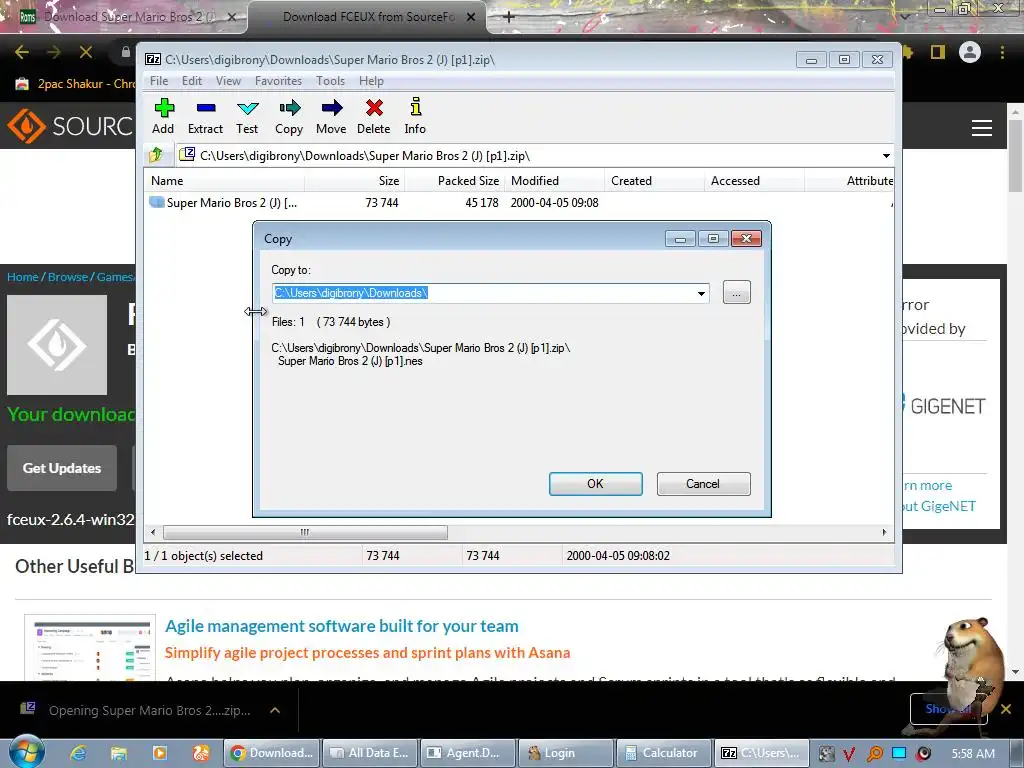Open the File menu in 7-Zip

click(x=159, y=81)
